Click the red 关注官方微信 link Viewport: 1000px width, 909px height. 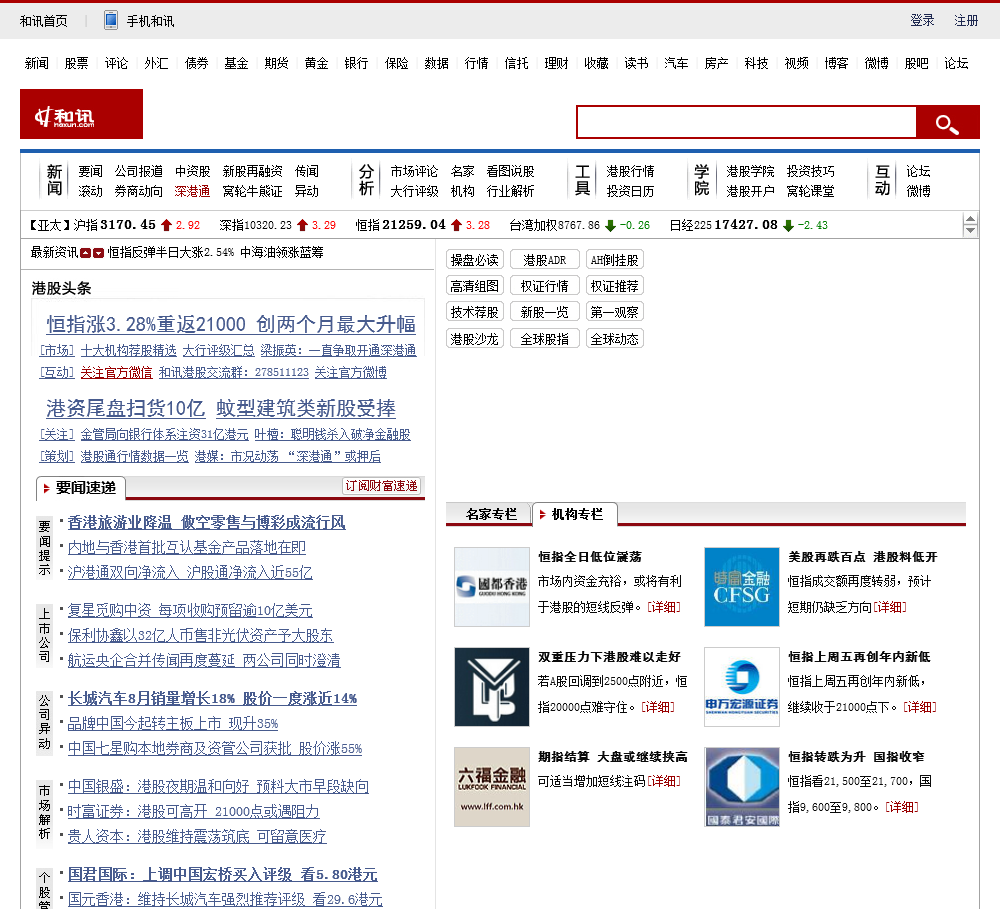tap(116, 373)
